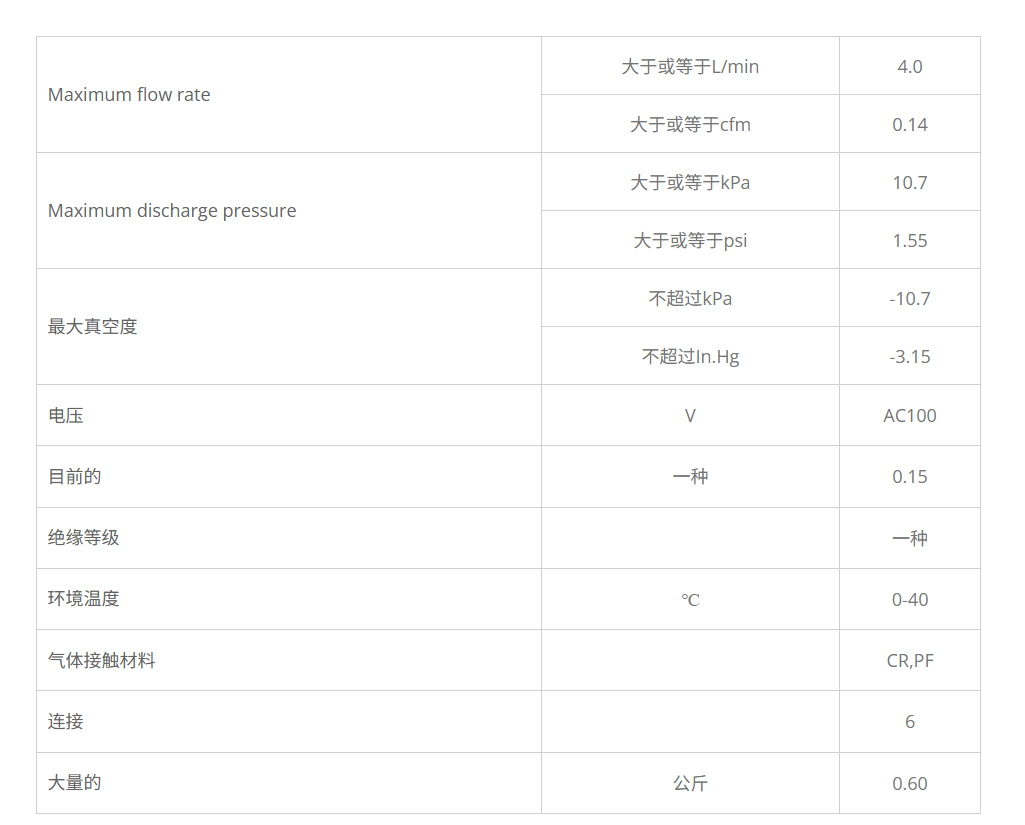This screenshot has height=825, width=1025.
Task: Select the 1.55 psi value
Action: pos(910,241)
